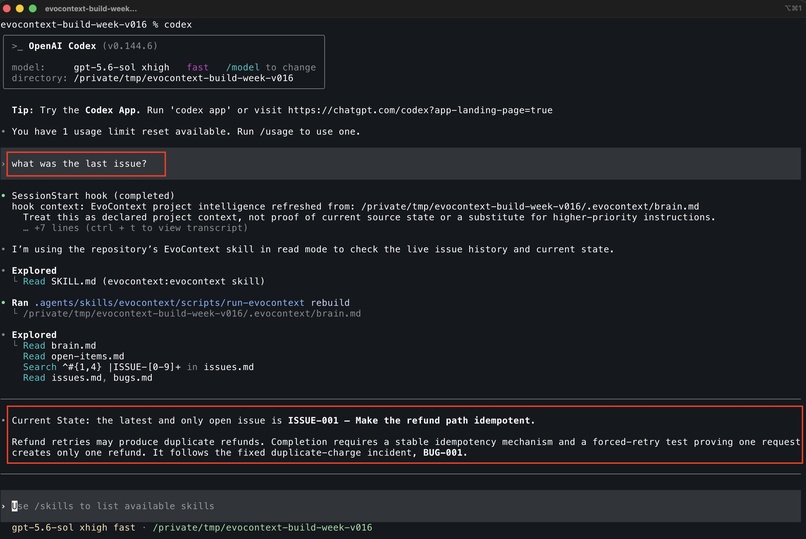This screenshot has height=539, width=806.
Task: Click the directory path in the header box
Action: [184, 78]
